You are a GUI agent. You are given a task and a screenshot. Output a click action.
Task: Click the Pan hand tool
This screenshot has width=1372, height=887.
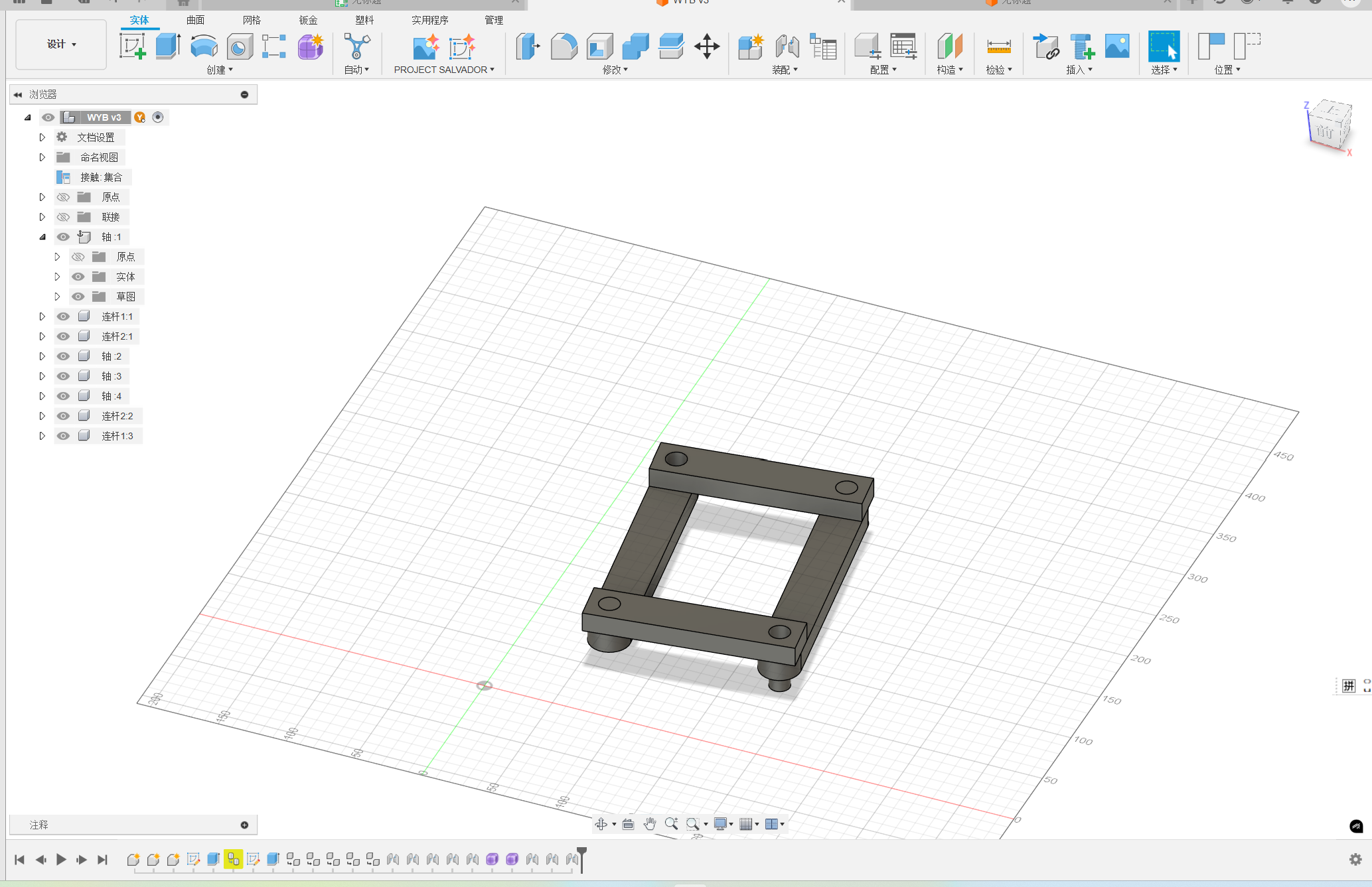click(650, 824)
